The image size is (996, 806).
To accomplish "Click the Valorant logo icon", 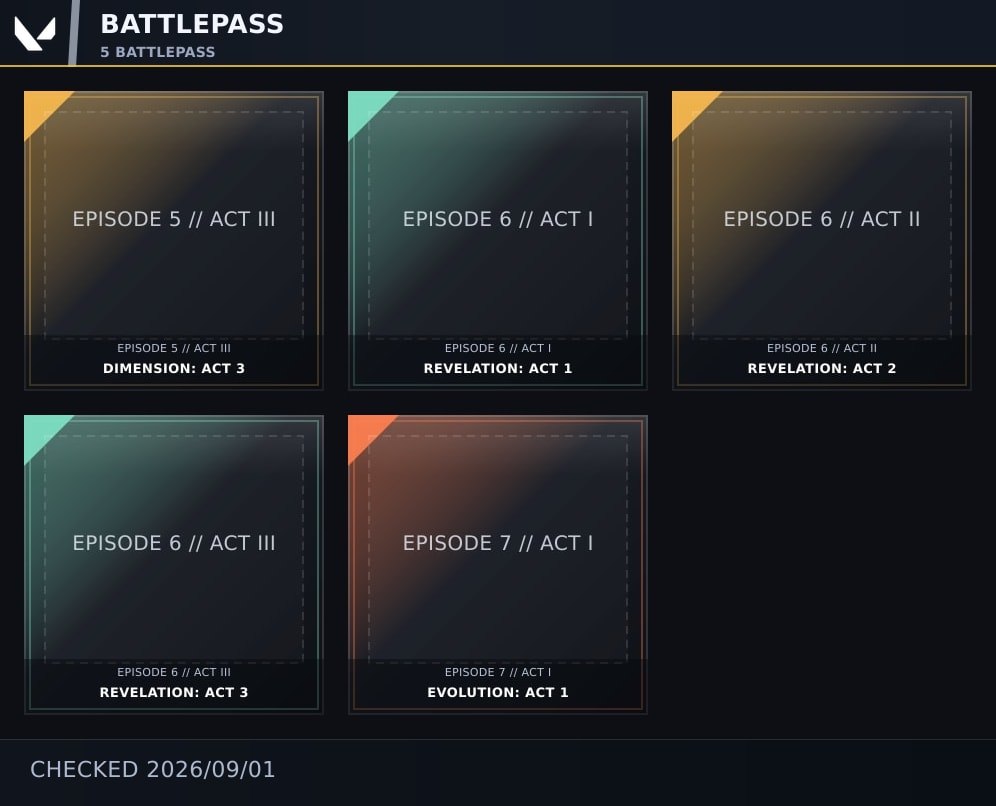I will coord(35,33).
